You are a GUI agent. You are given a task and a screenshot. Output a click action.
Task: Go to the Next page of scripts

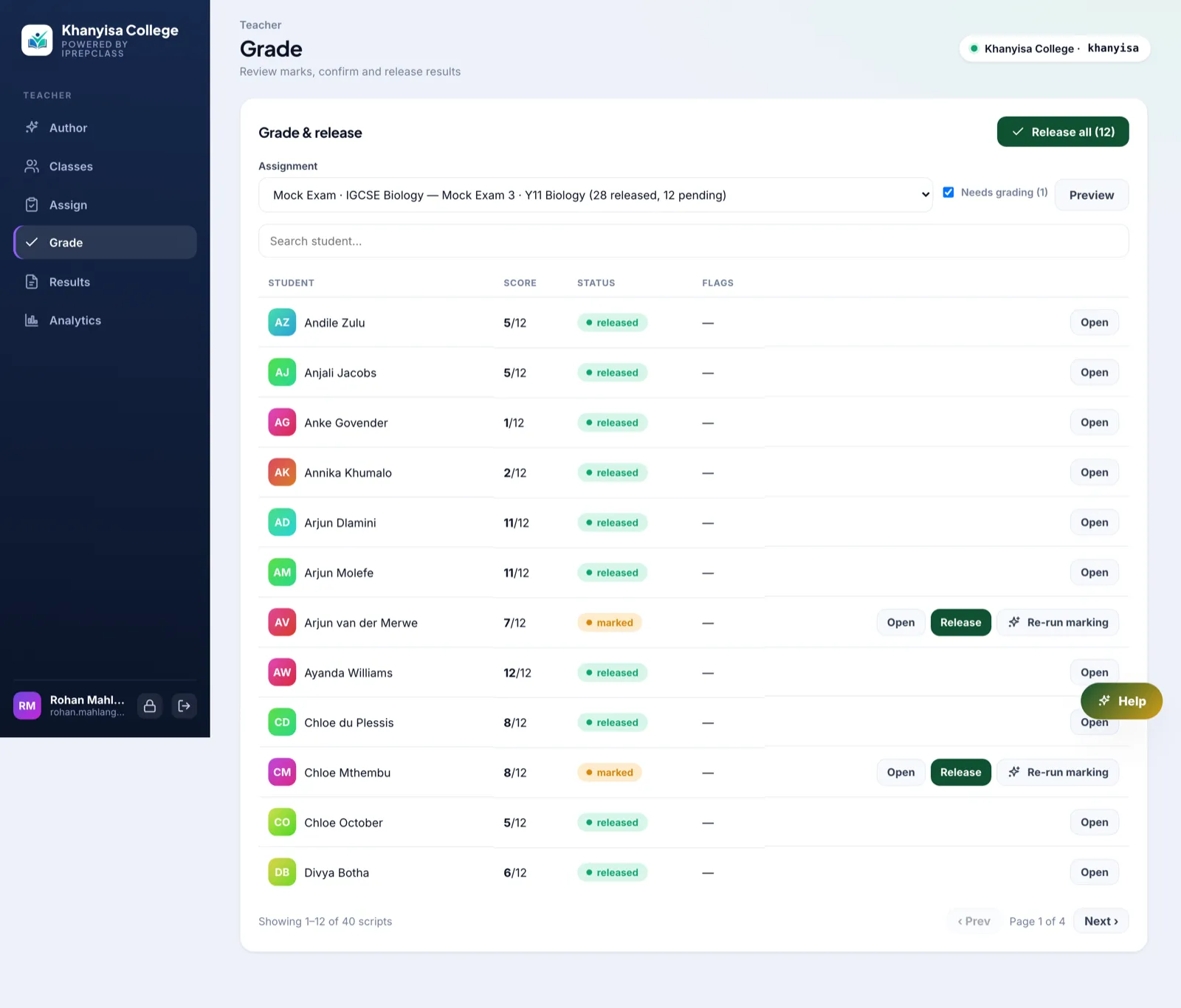(x=1101, y=921)
